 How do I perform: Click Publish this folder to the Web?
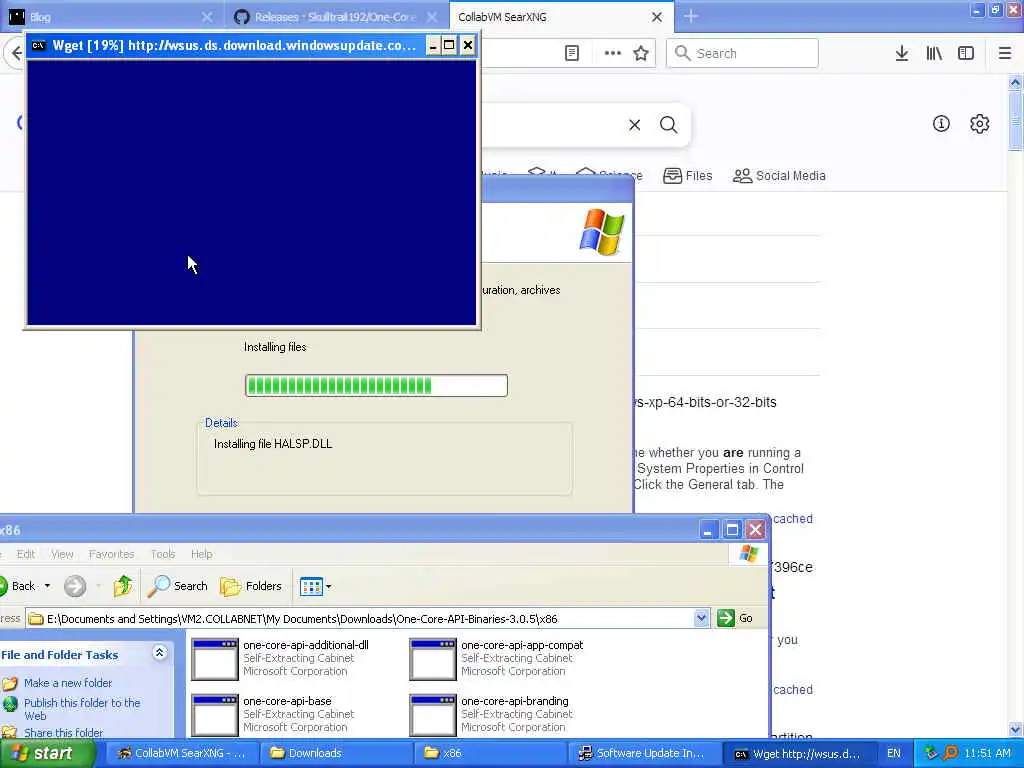(82, 709)
